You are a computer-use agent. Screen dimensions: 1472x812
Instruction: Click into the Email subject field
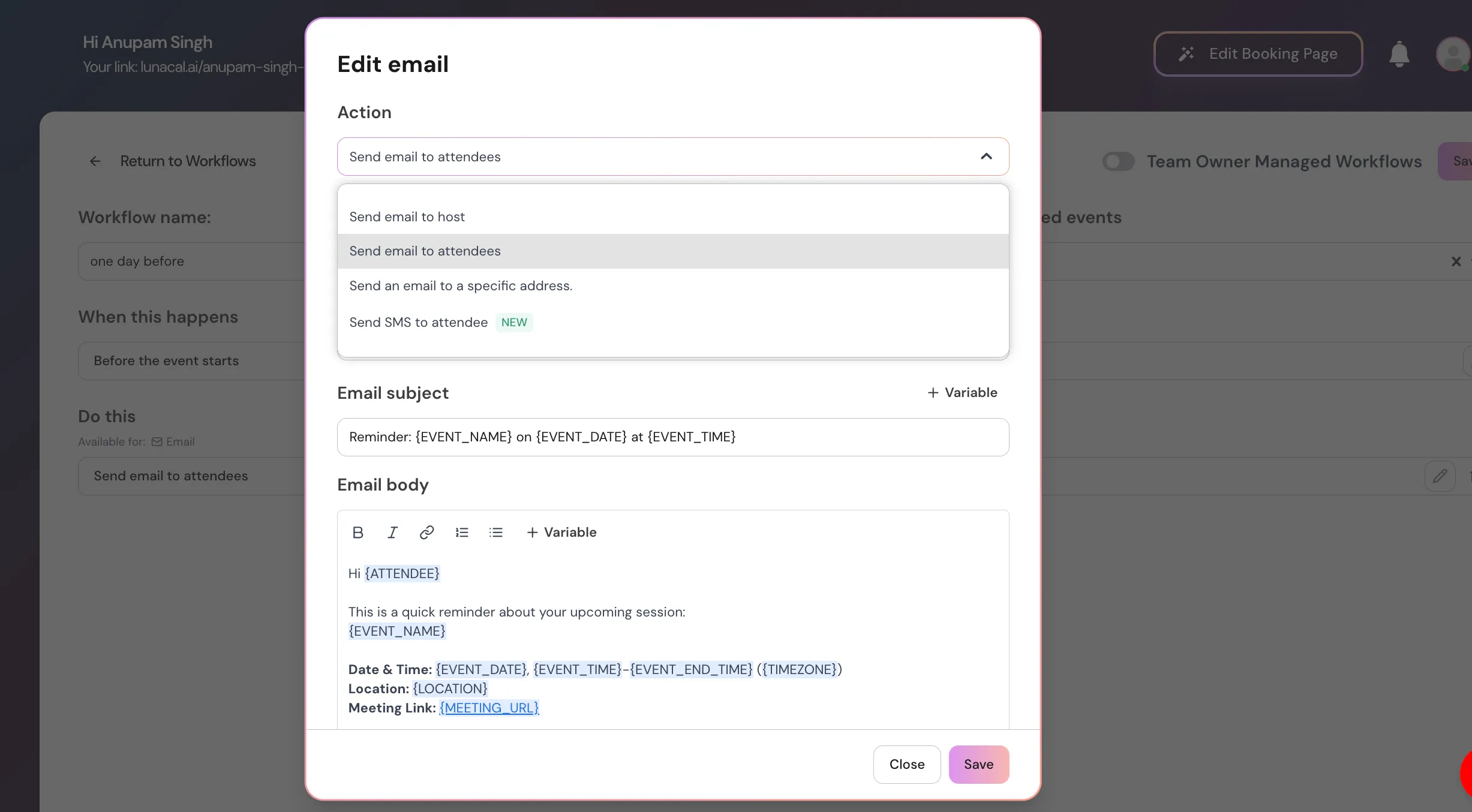tap(672, 437)
